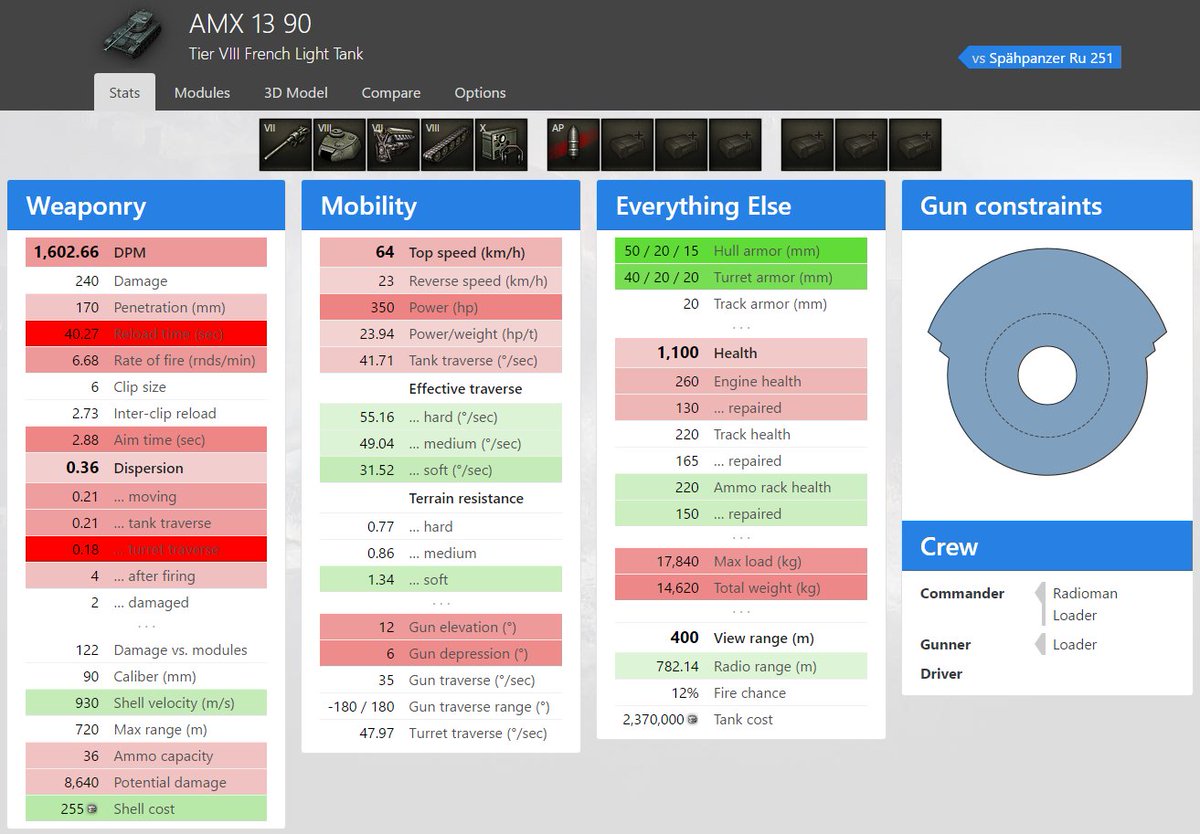Select the Rate of fire row

(x=146, y=360)
